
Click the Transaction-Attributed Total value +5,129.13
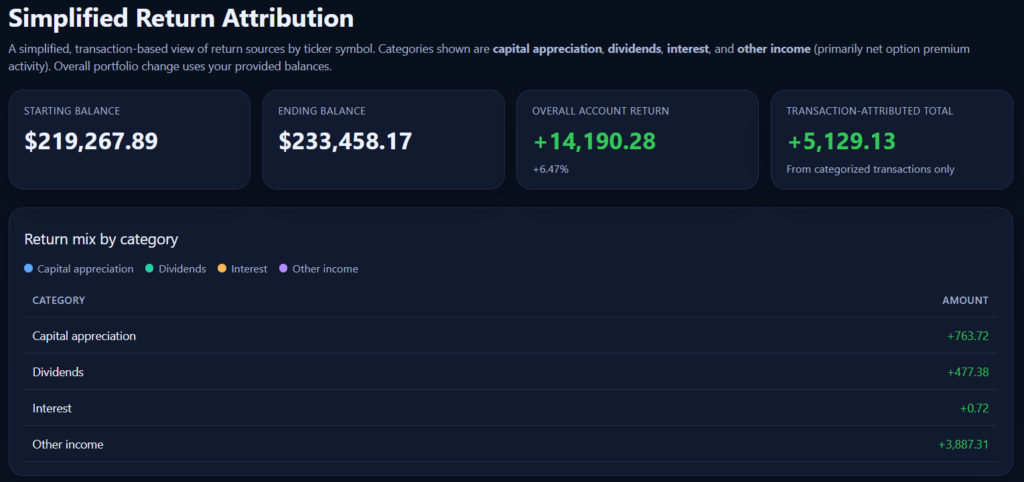(841, 141)
